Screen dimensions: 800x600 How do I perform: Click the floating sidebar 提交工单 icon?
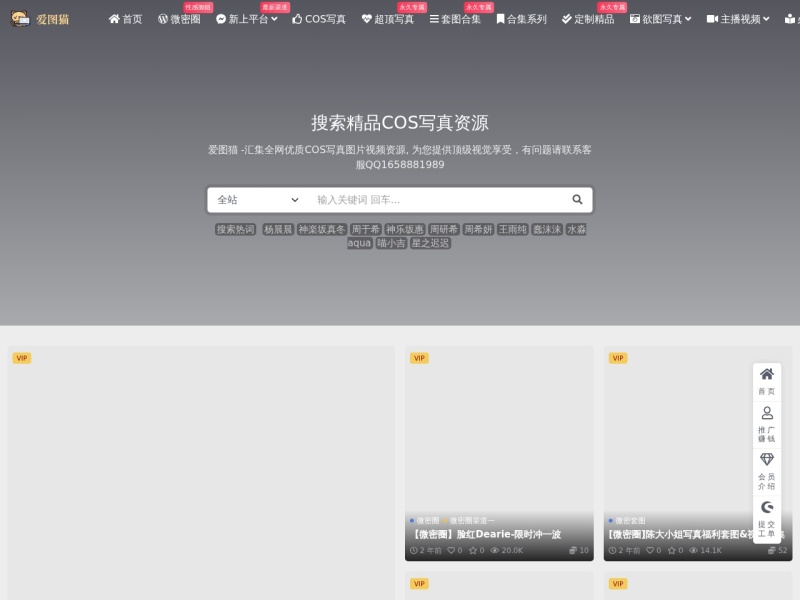click(767, 507)
